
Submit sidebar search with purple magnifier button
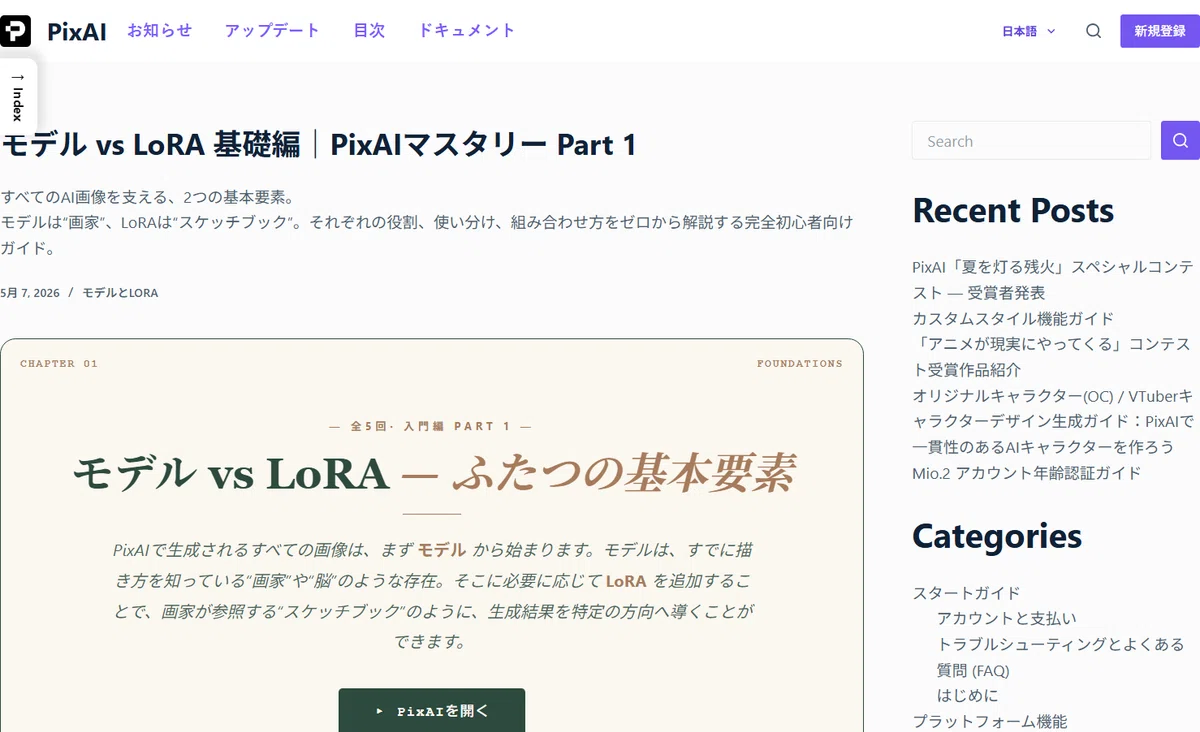[1180, 141]
